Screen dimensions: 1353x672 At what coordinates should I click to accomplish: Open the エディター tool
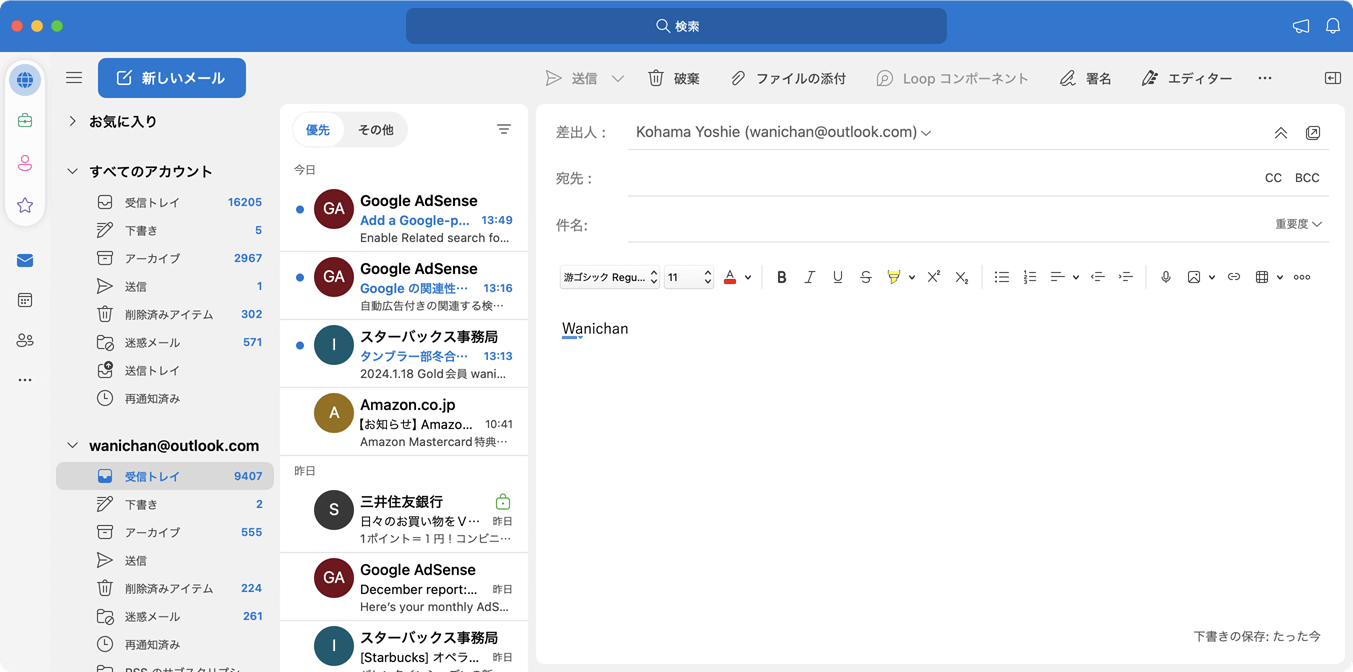click(1187, 78)
